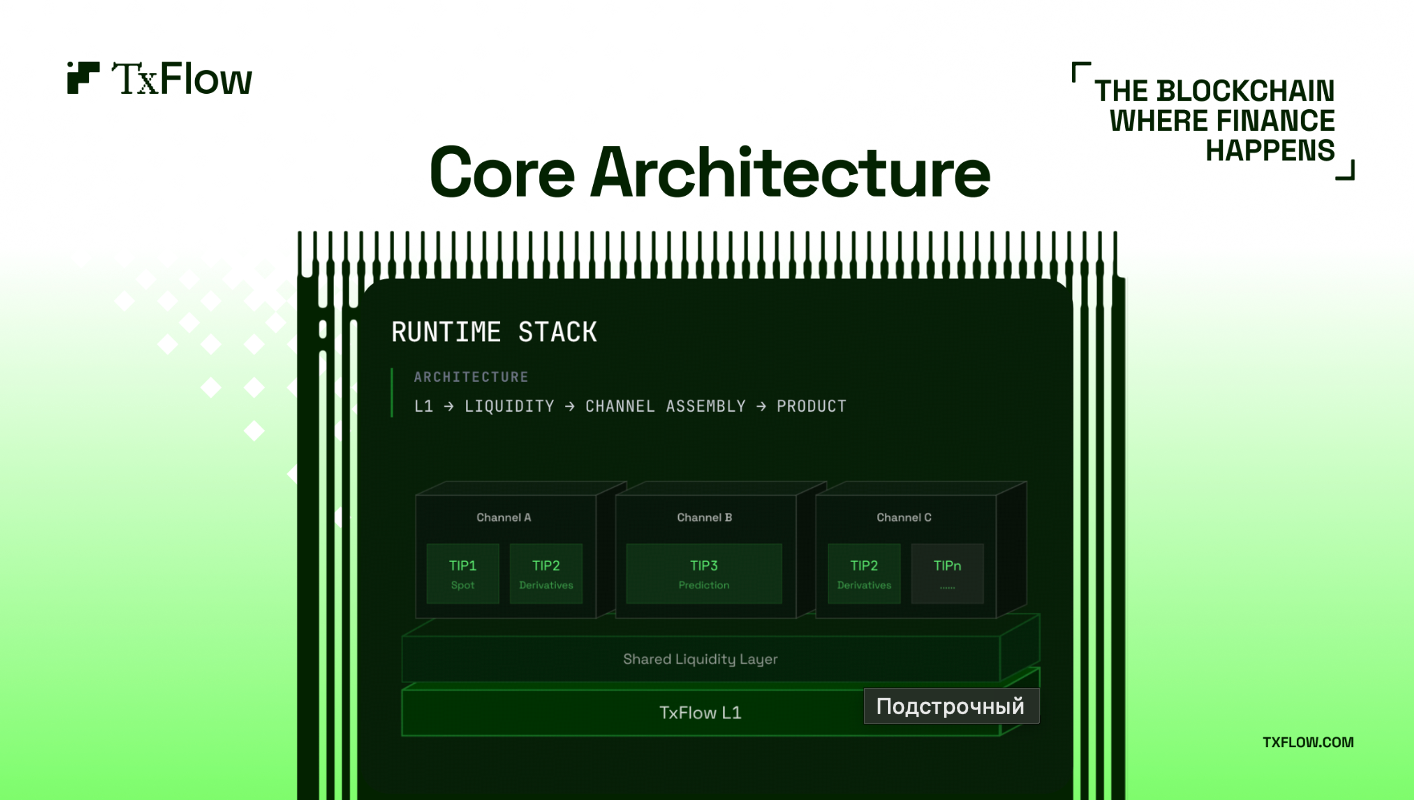Click the Blockchain Where Finance Happens tagline

point(1215,120)
